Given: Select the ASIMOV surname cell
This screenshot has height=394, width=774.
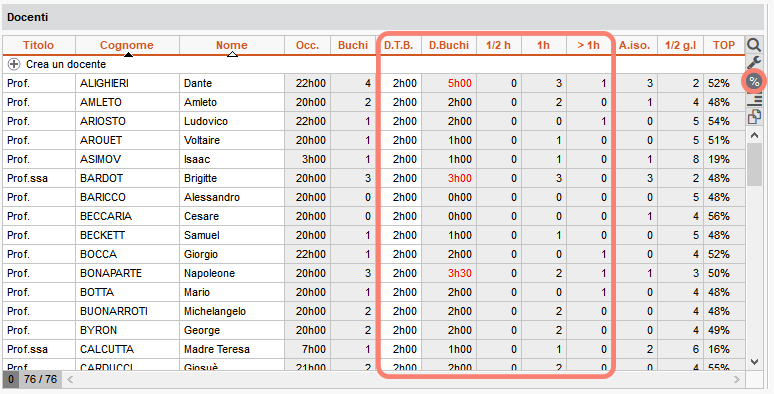Looking at the screenshot, I should pyautogui.click(x=127, y=159).
